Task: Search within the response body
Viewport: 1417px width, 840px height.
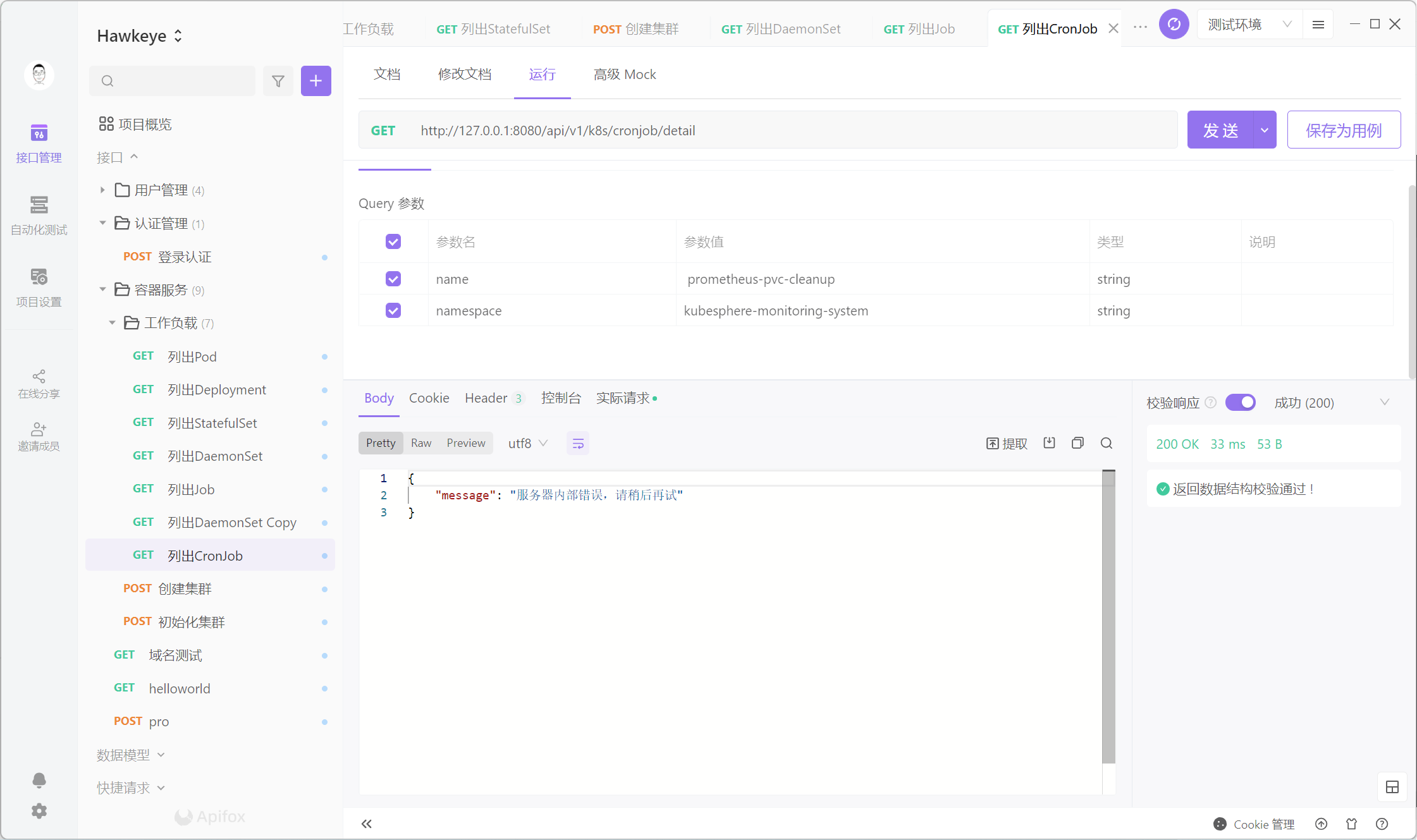Action: pos(1107,443)
